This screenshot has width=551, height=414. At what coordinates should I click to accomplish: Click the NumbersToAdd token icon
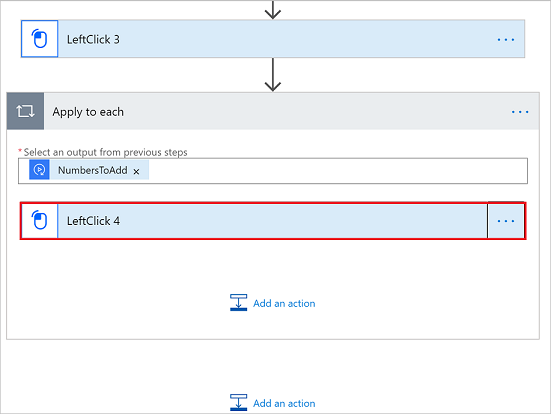pyautogui.click(x=39, y=170)
